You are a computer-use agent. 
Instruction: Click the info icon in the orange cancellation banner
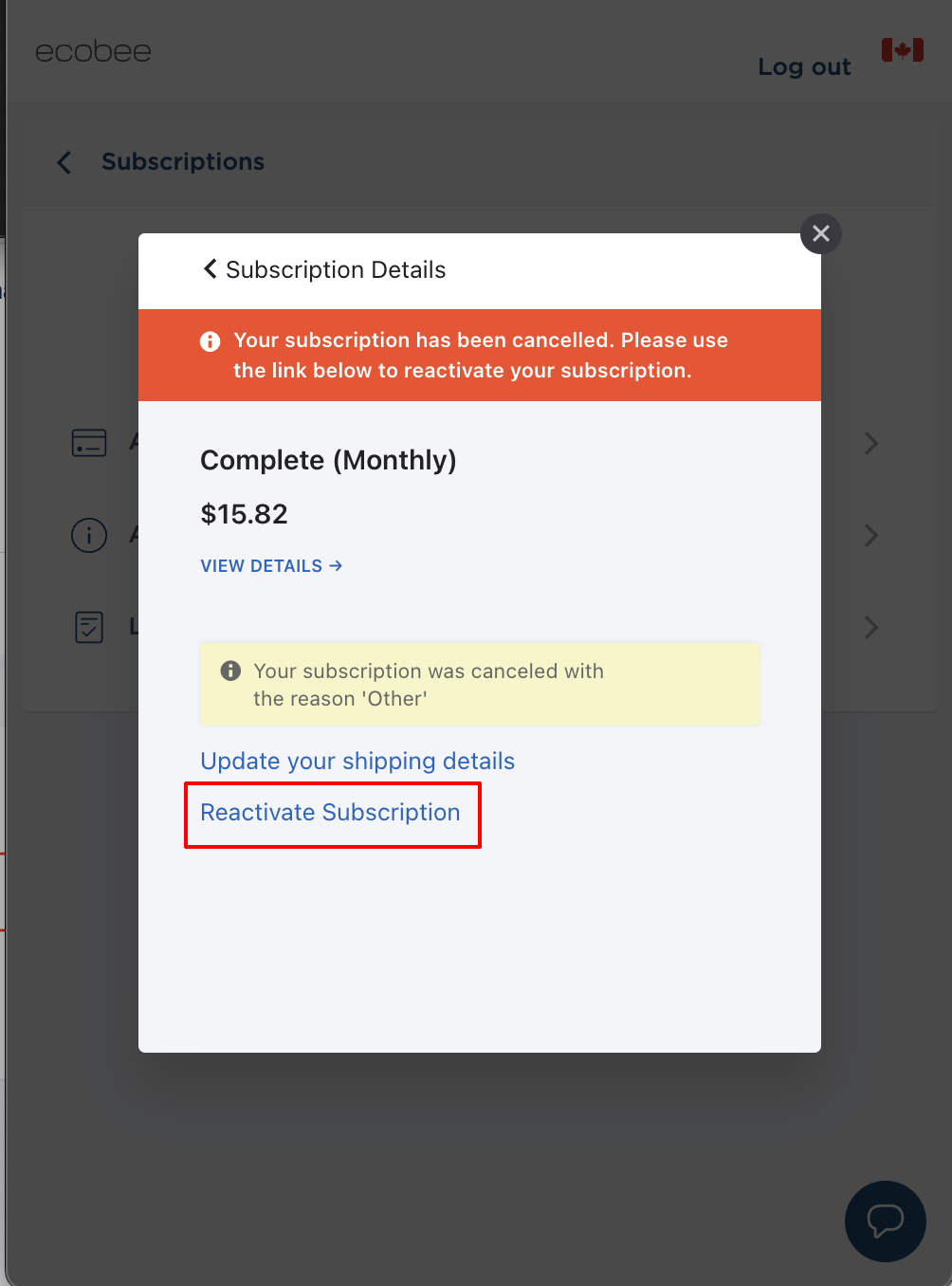point(211,340)
